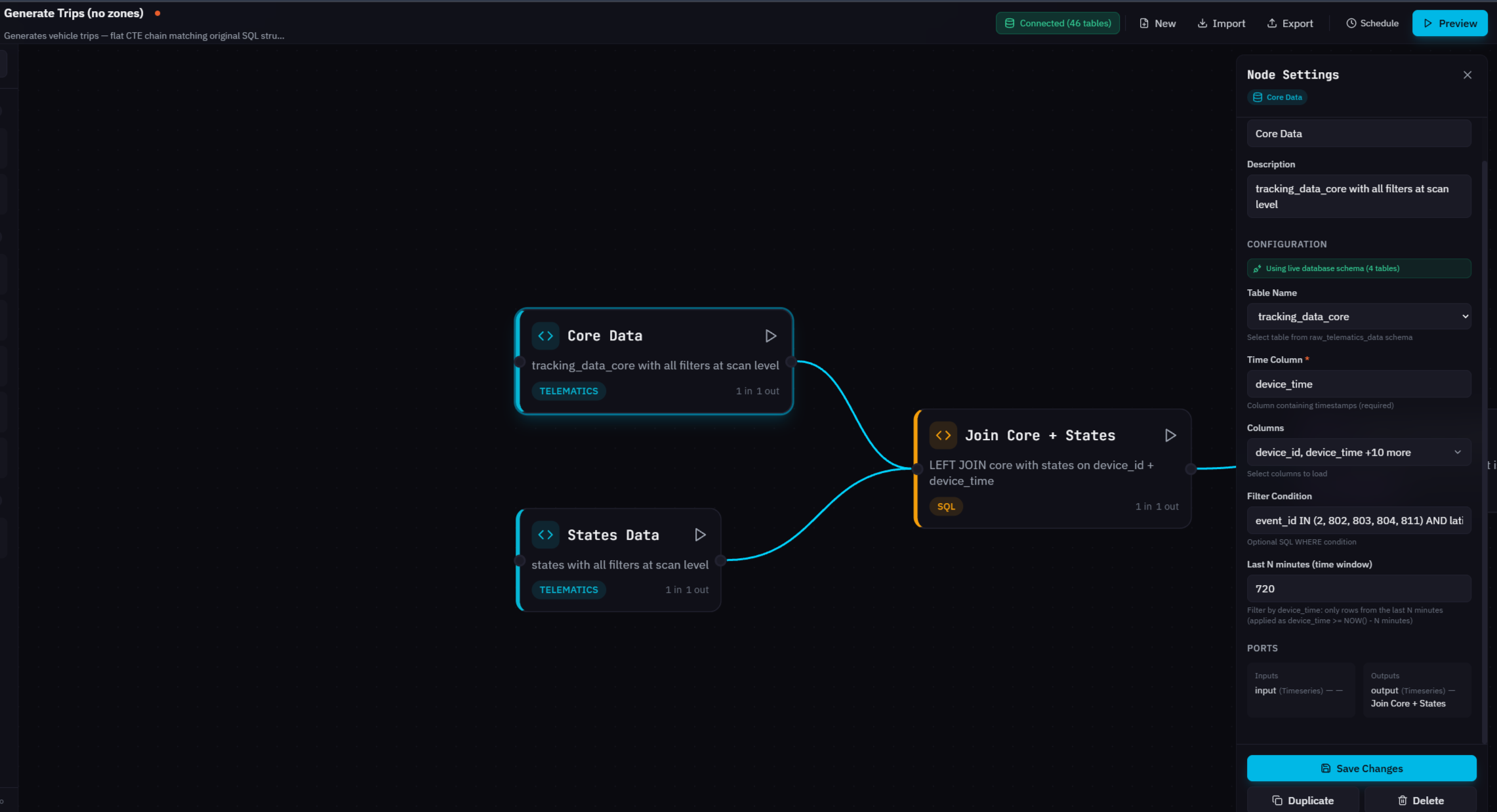Expand the Columns selector

point(1359,452)
